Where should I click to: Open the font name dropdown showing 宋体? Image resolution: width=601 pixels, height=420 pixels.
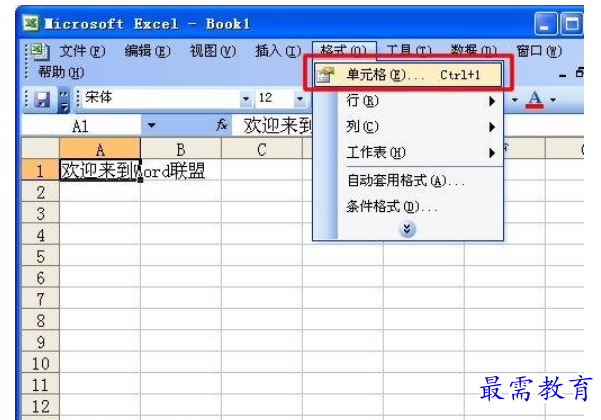coord(245,99)
